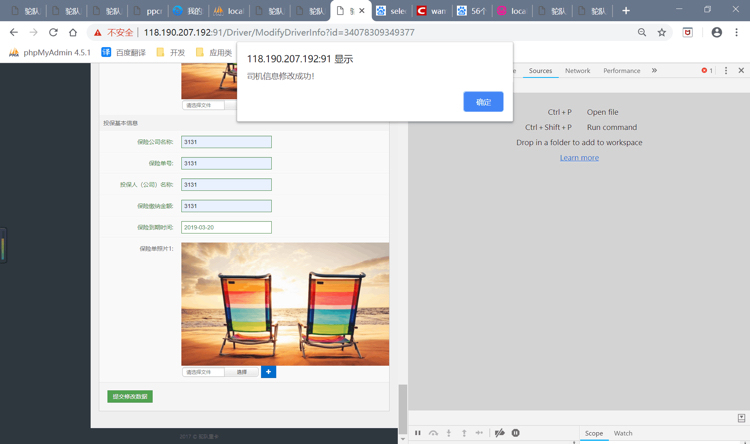Toggle deactivate breakpoints icon
The height and width of the screenshot is (444, 750).
[500, 433]
